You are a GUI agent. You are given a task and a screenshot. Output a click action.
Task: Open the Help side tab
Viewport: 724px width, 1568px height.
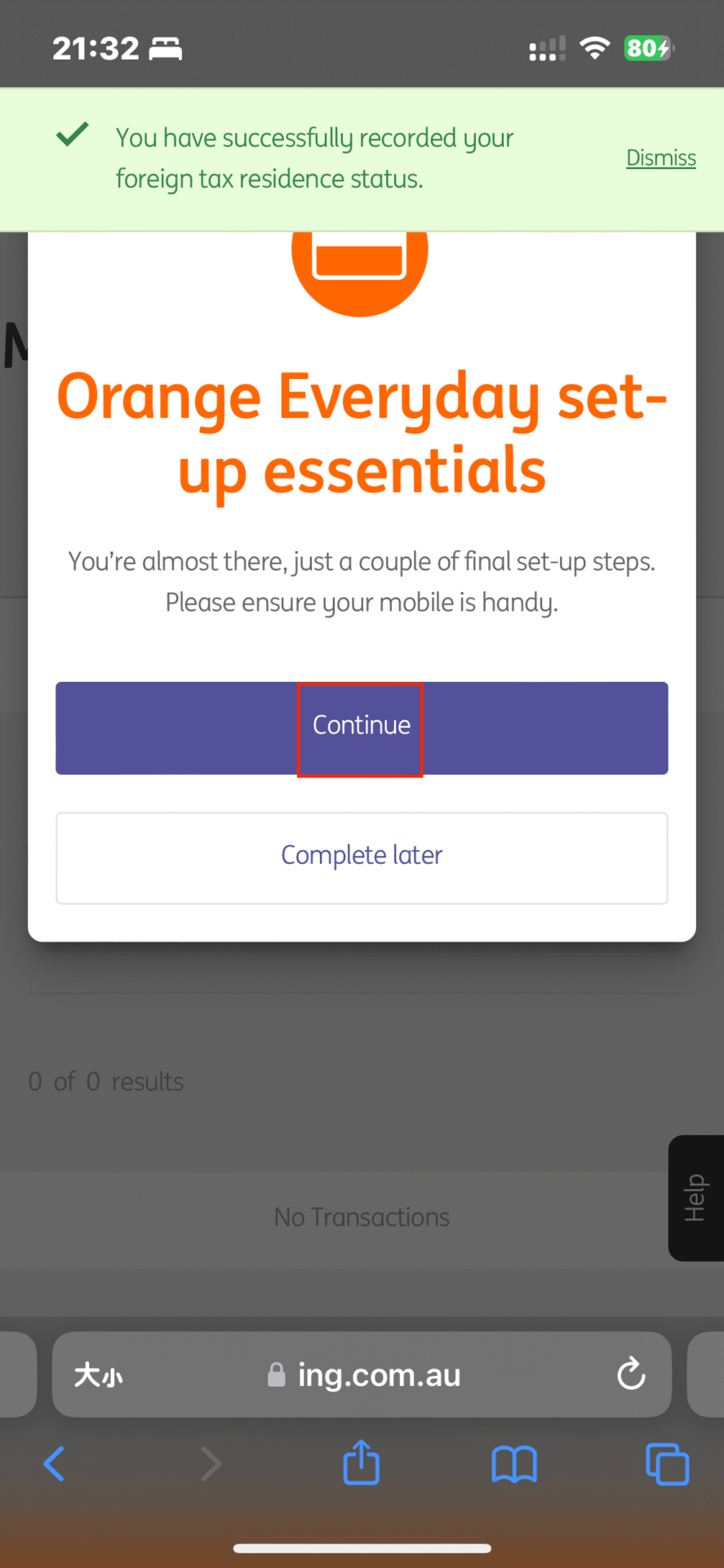coord(695,1197)
